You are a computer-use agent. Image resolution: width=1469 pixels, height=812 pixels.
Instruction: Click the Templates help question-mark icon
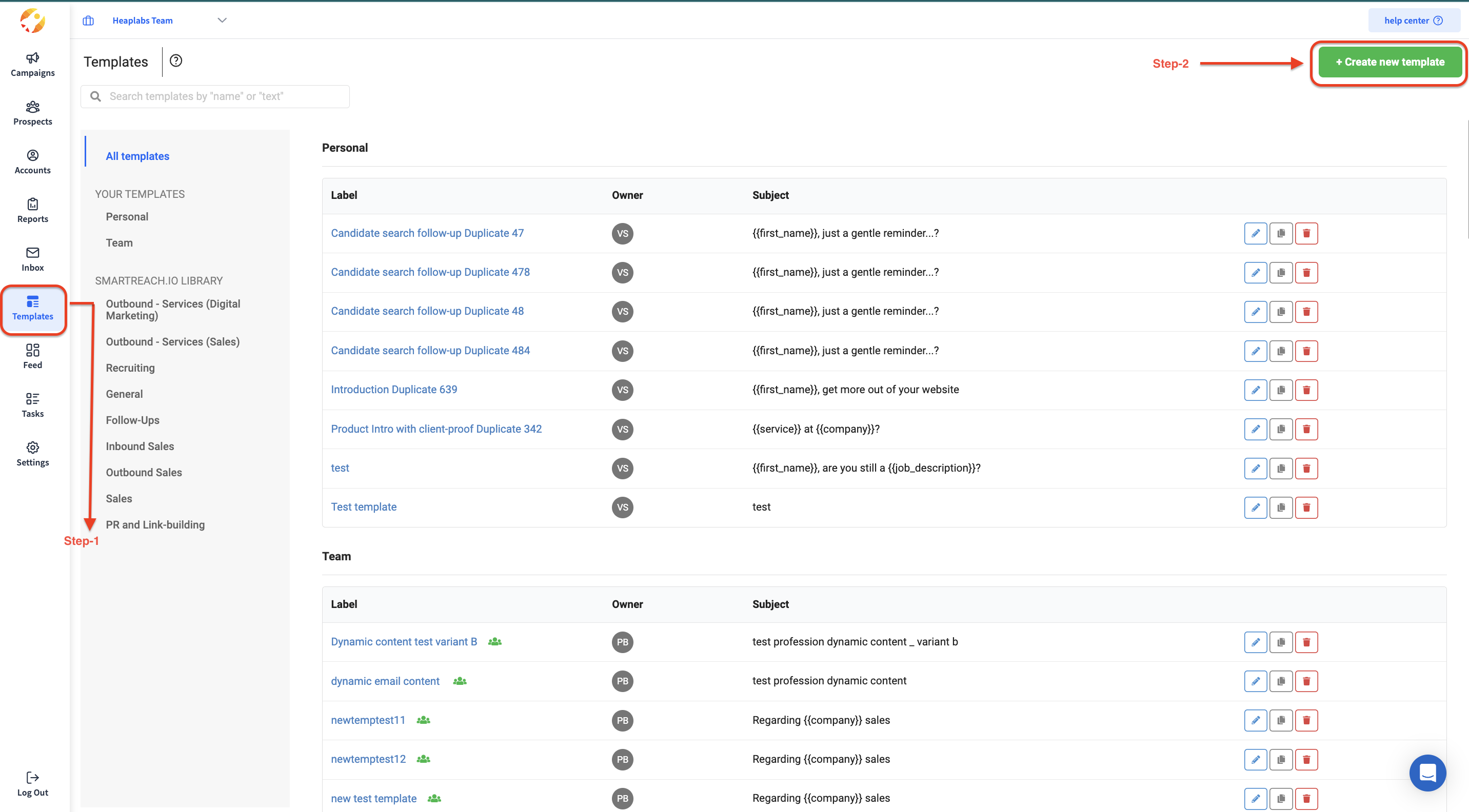coord(175,61)
